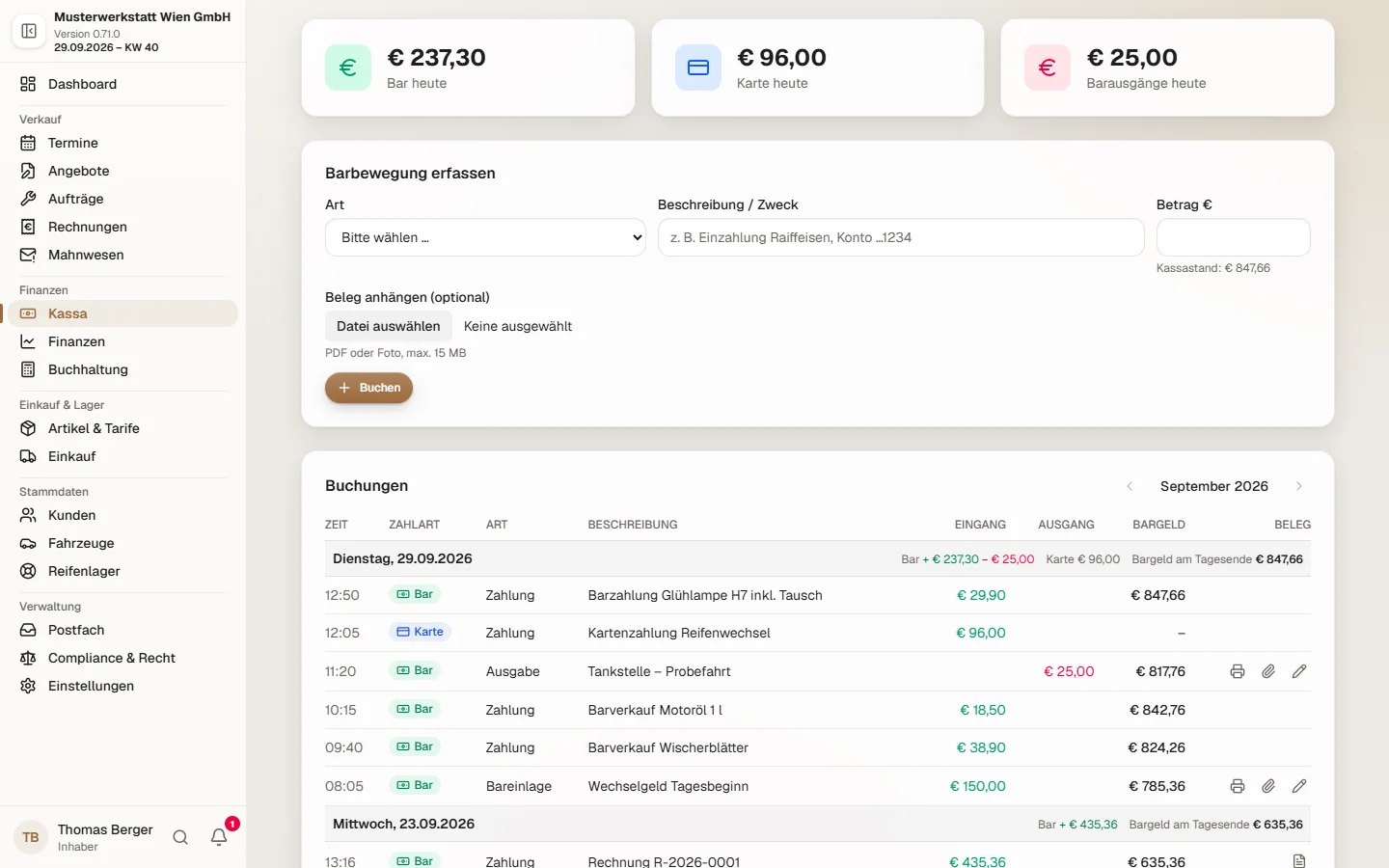Click the 'Mittwoch, 23.09.2026' day header

(x=403, y=824)
